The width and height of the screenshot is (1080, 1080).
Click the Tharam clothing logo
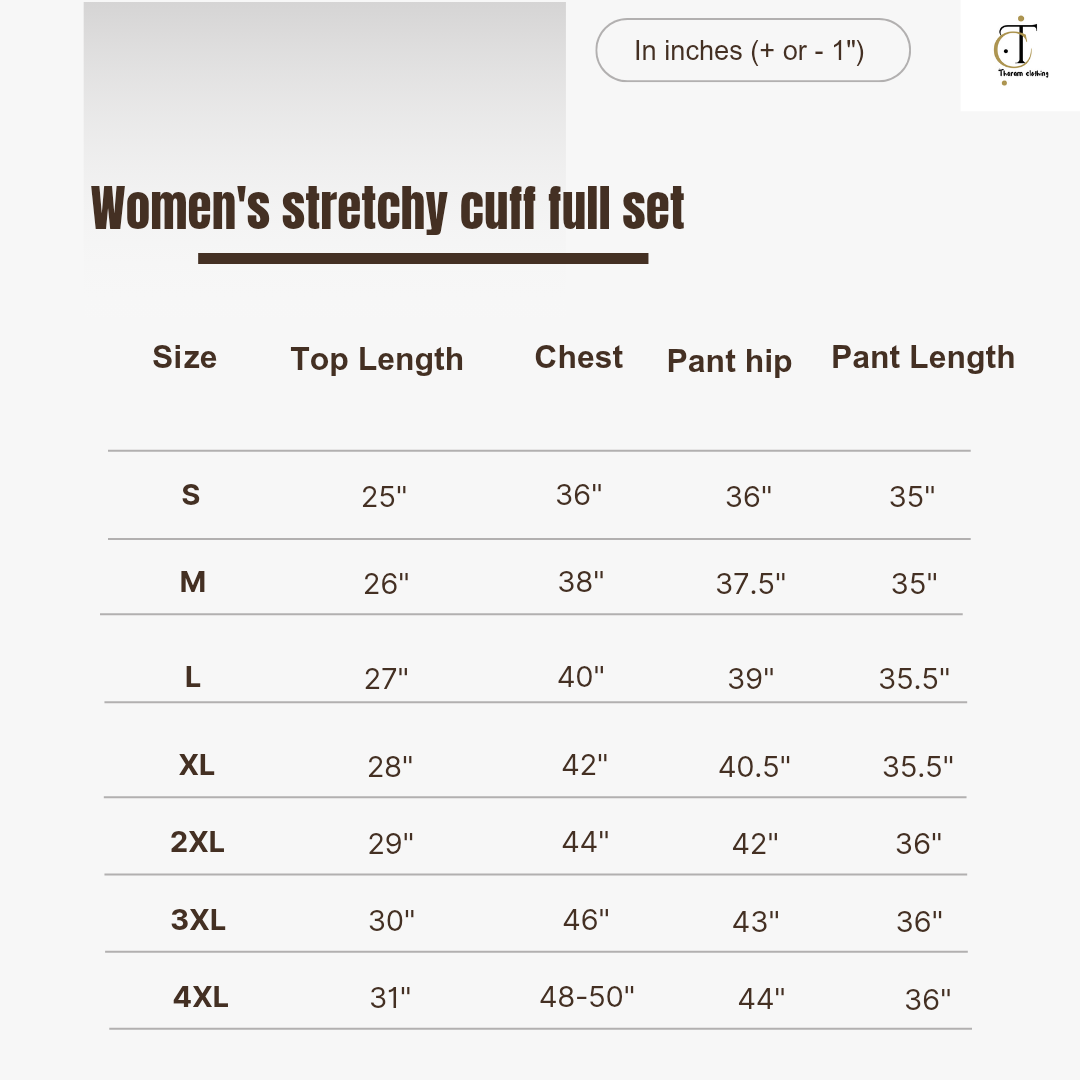(x=1019, y=54)
